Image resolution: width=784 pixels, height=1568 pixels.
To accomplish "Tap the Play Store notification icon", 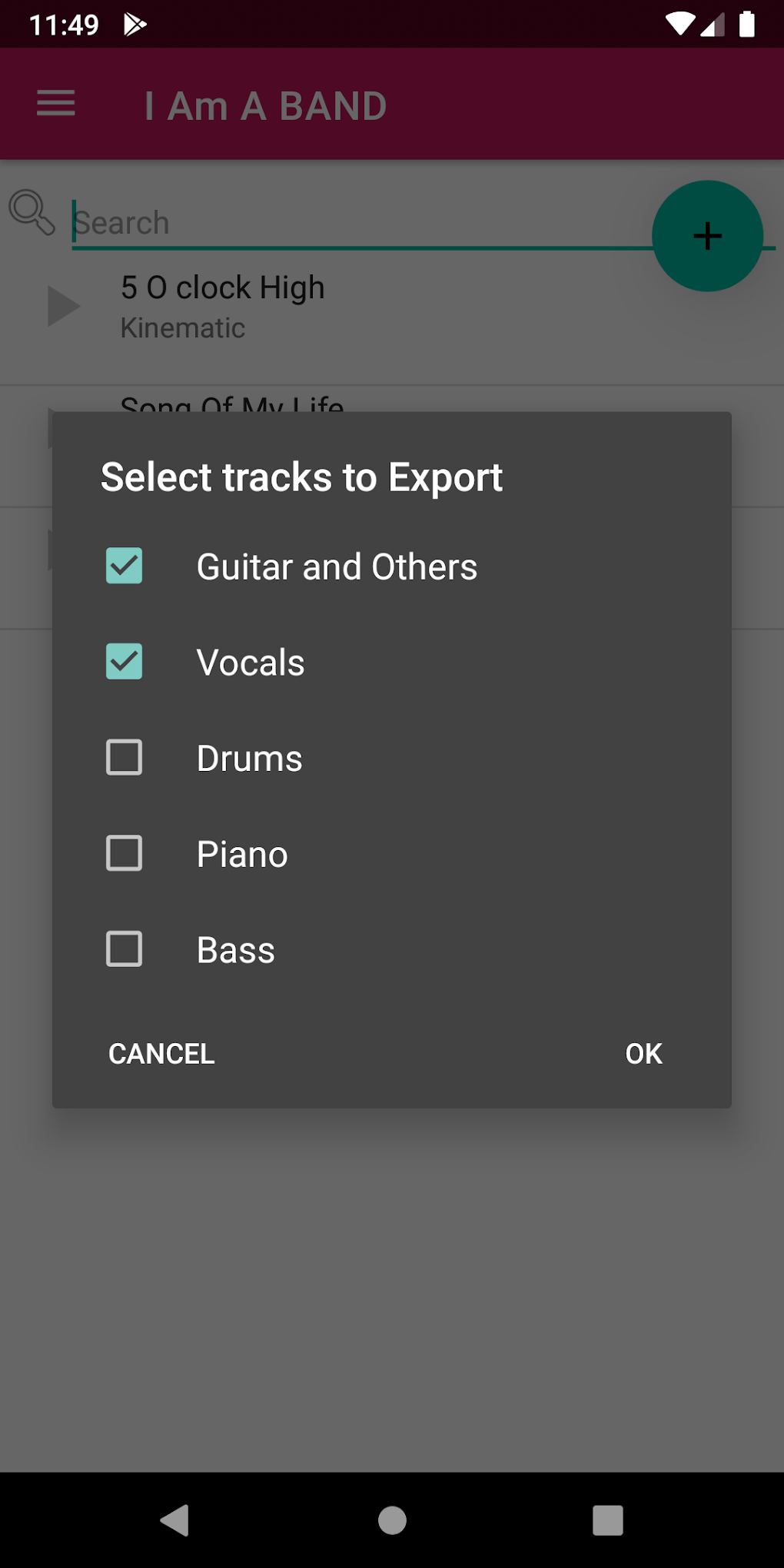I will (135, 25).
